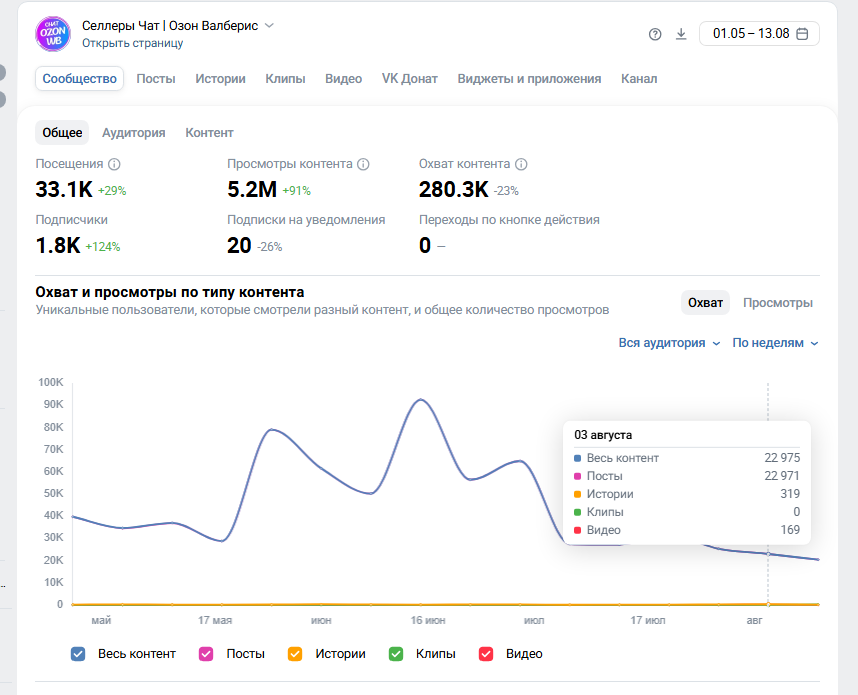Click info icon next to Посещения
Viewport: 858px width, 695px height.
pos(114,164)
